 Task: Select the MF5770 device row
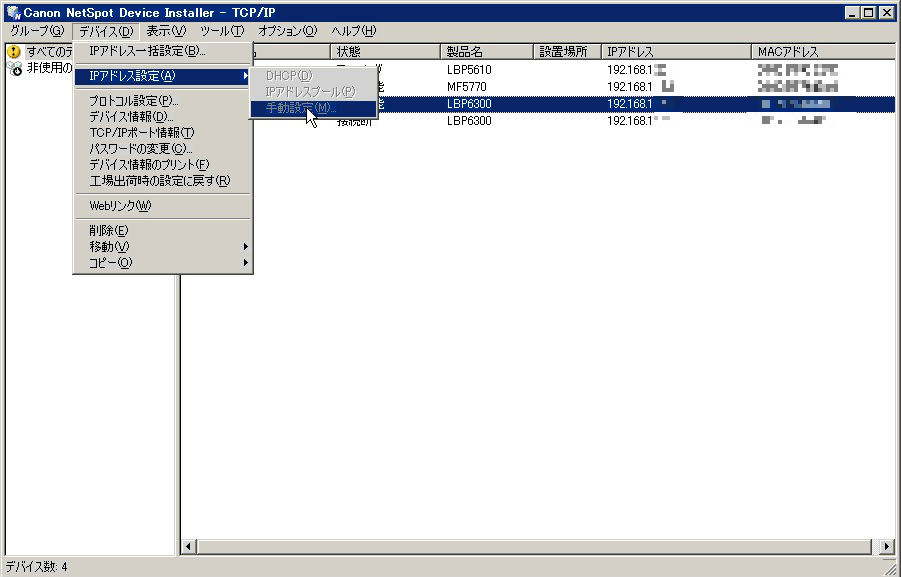point(538,87)
